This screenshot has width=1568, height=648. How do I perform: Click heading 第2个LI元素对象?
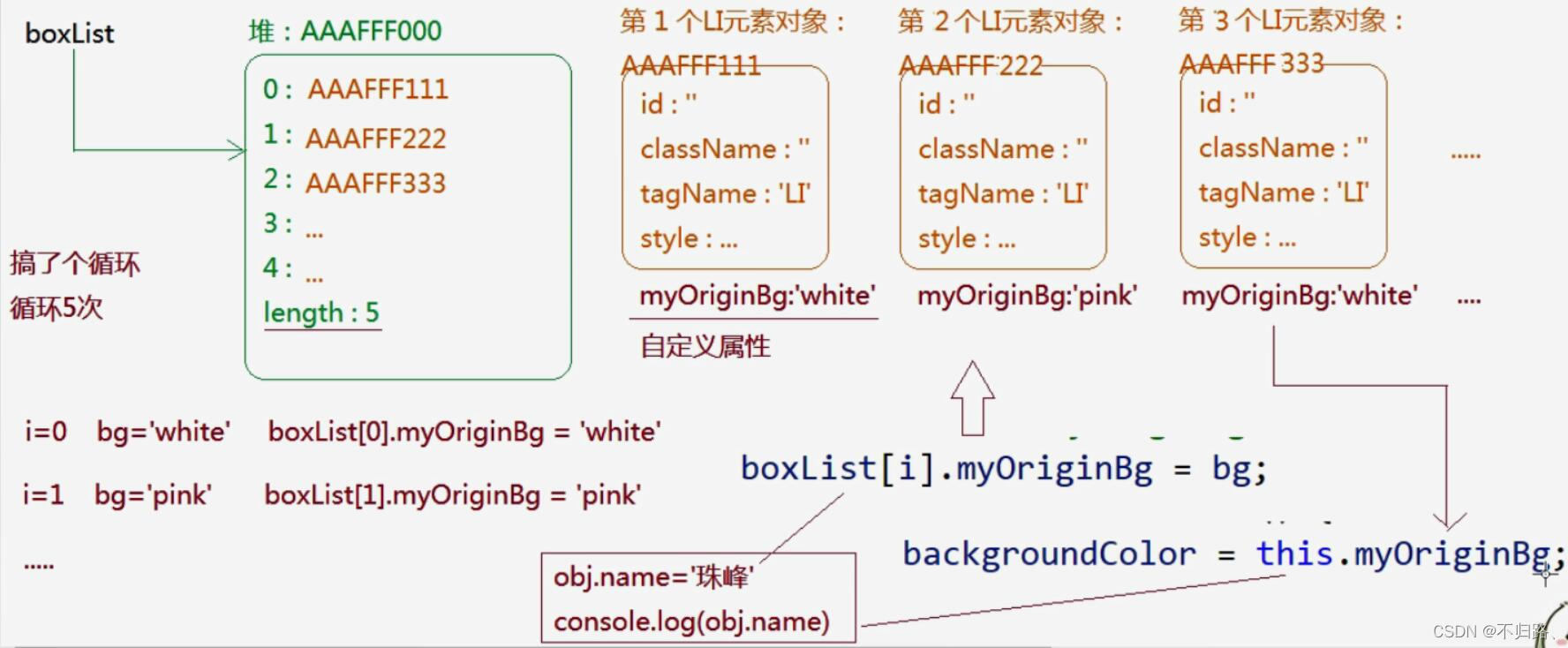1011,21
